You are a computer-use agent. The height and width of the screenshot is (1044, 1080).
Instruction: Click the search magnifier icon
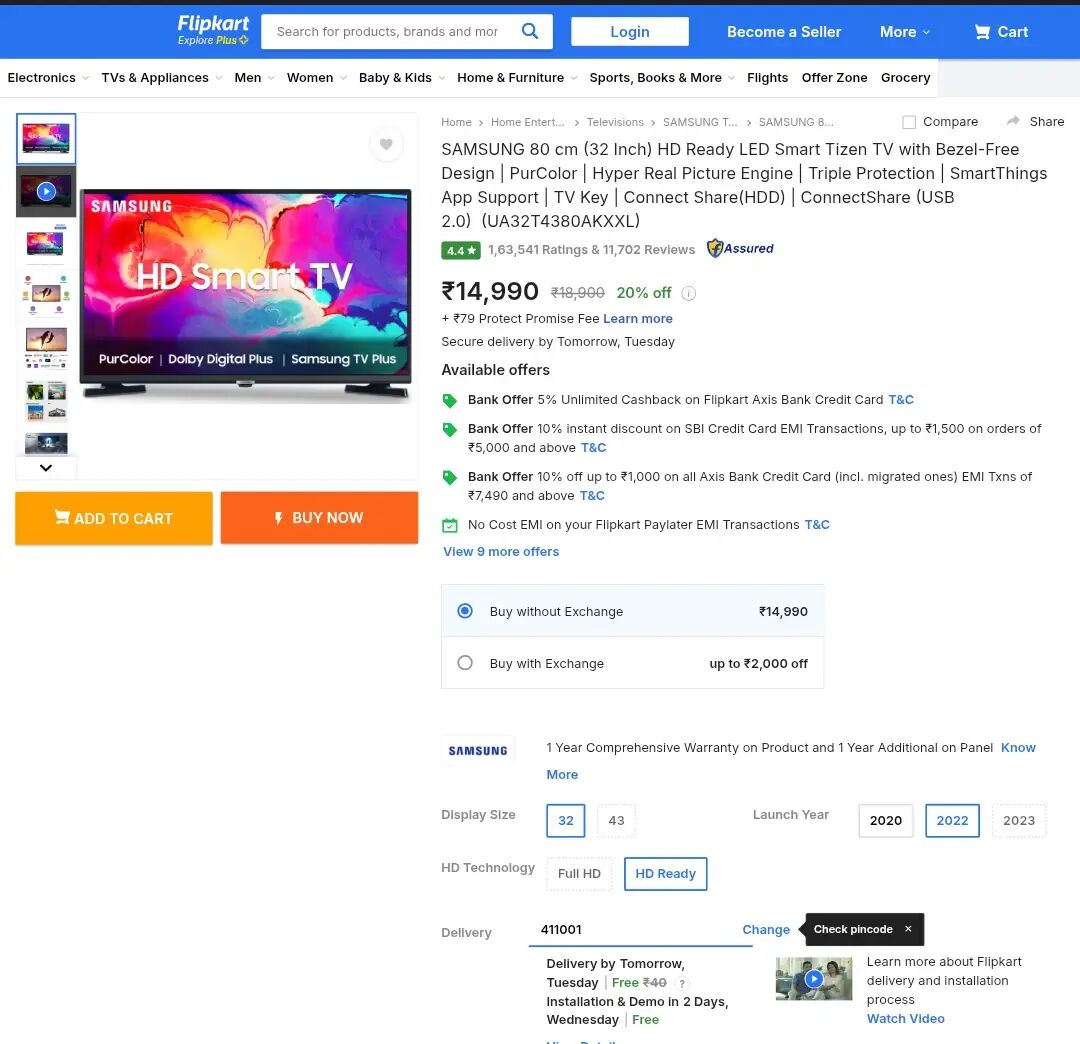(x=530, y=31)
